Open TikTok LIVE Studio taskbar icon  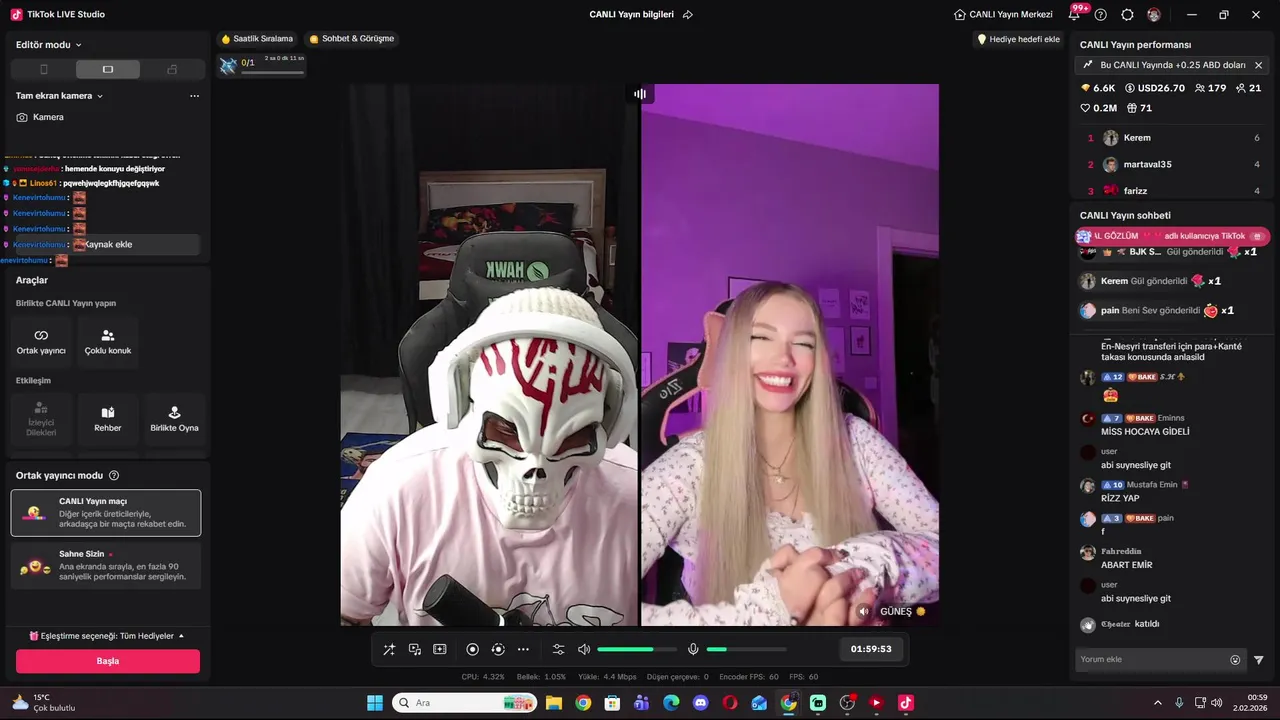[x=906, y=703]
